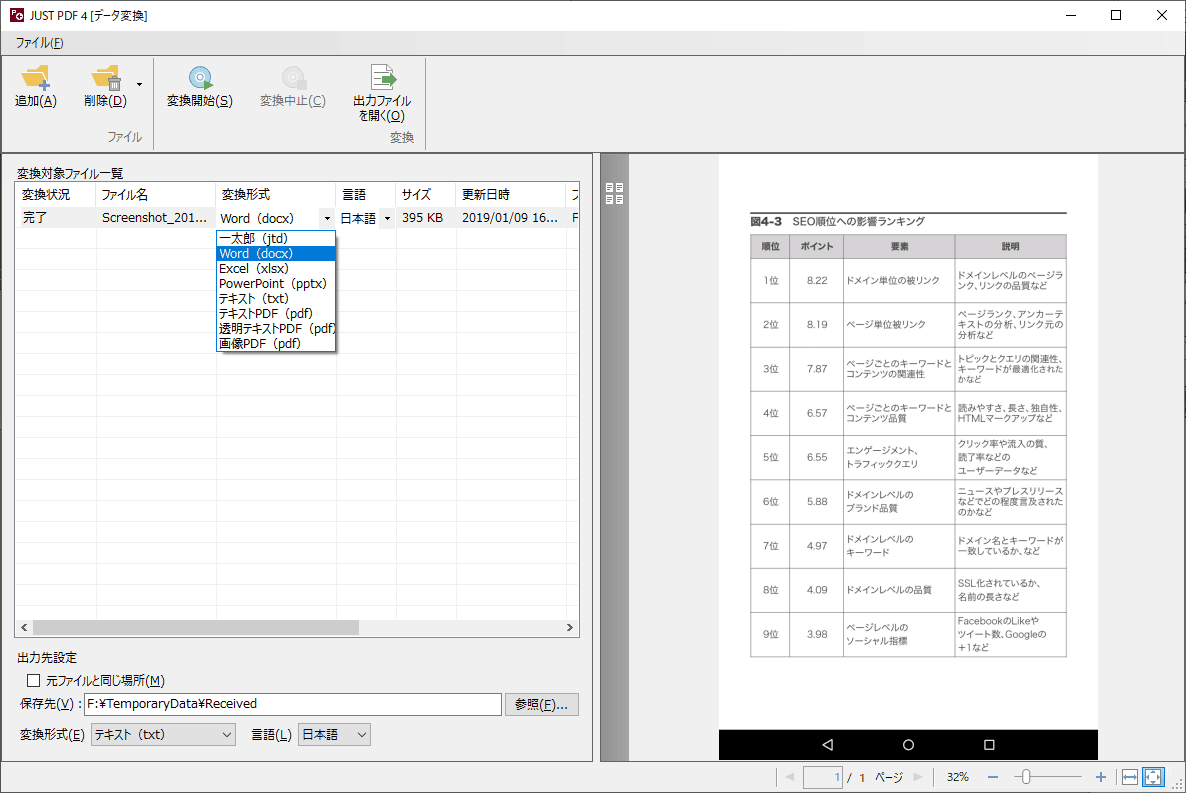Click the 2019/01/09 date cell
The height and width of the screenshot is (793, 1186).
pyautogui.click(x=511, y=218)
